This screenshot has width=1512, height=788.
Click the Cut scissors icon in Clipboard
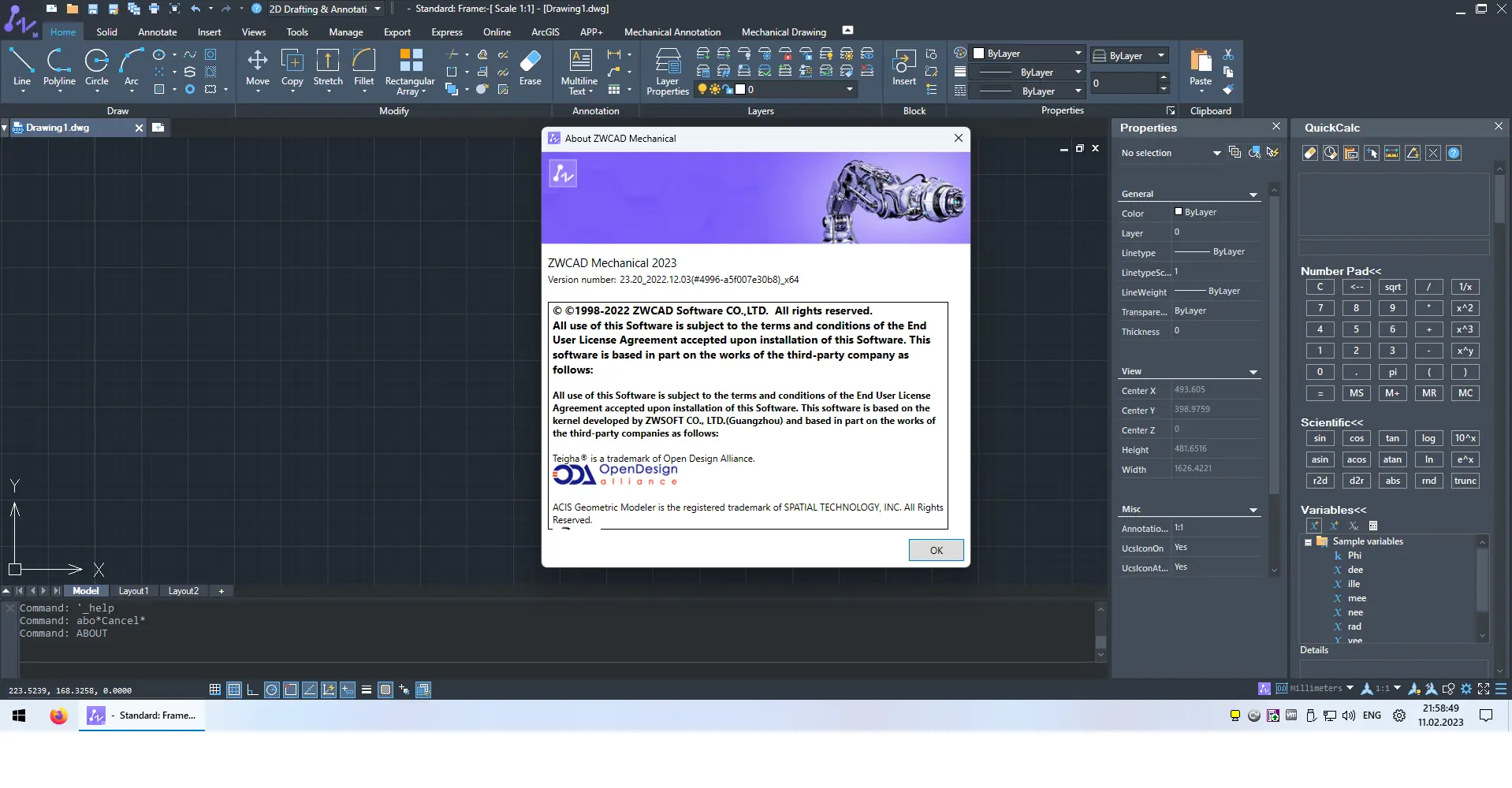1228,54
